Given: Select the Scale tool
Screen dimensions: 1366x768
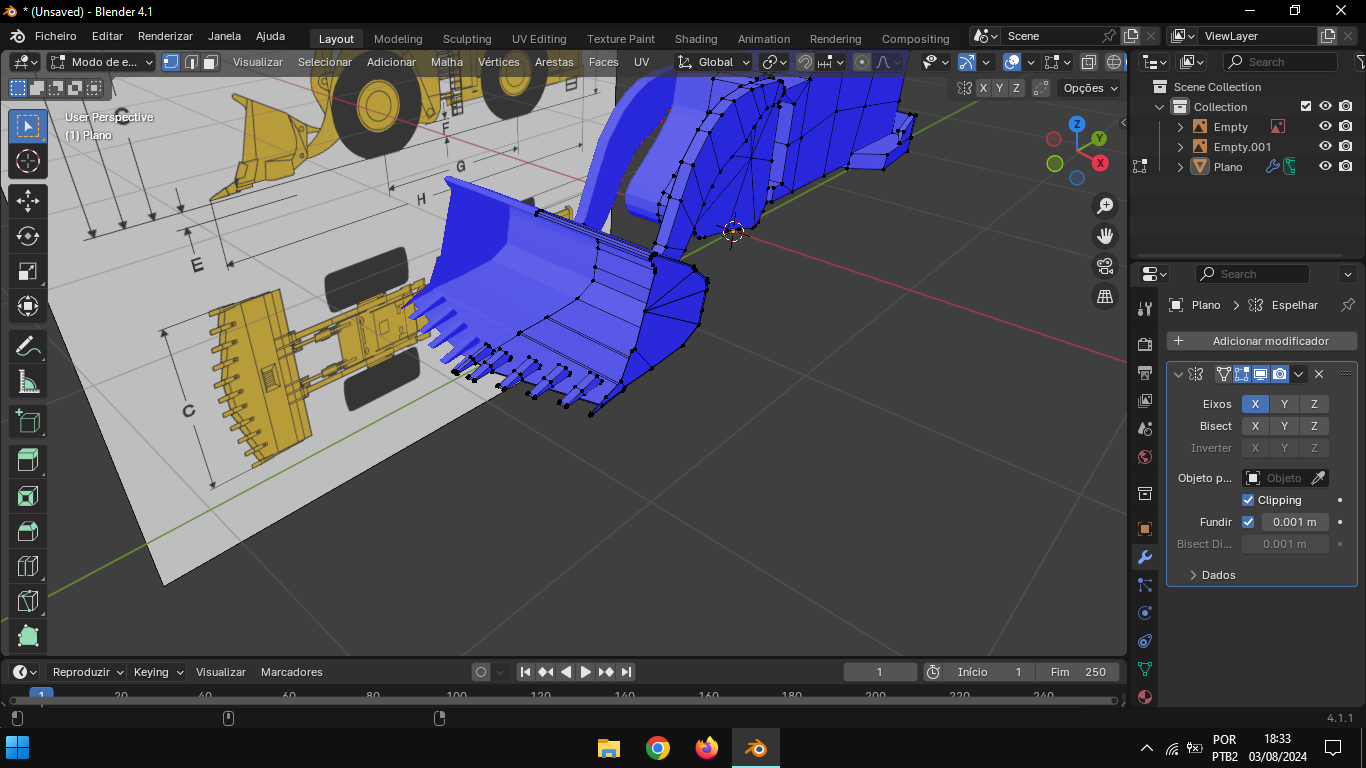Looking at the screenshot, I should 28,271.
